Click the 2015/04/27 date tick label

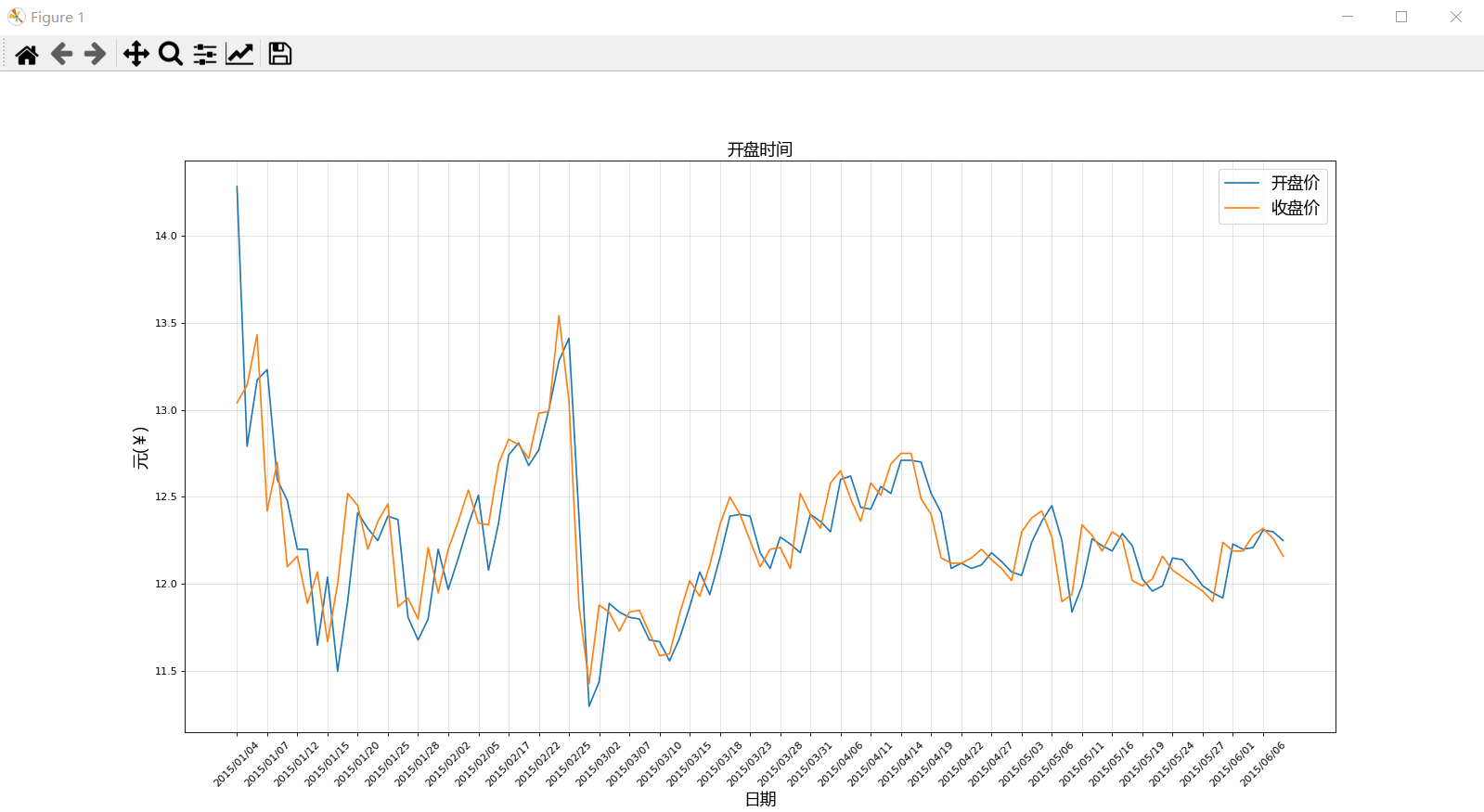990,765
